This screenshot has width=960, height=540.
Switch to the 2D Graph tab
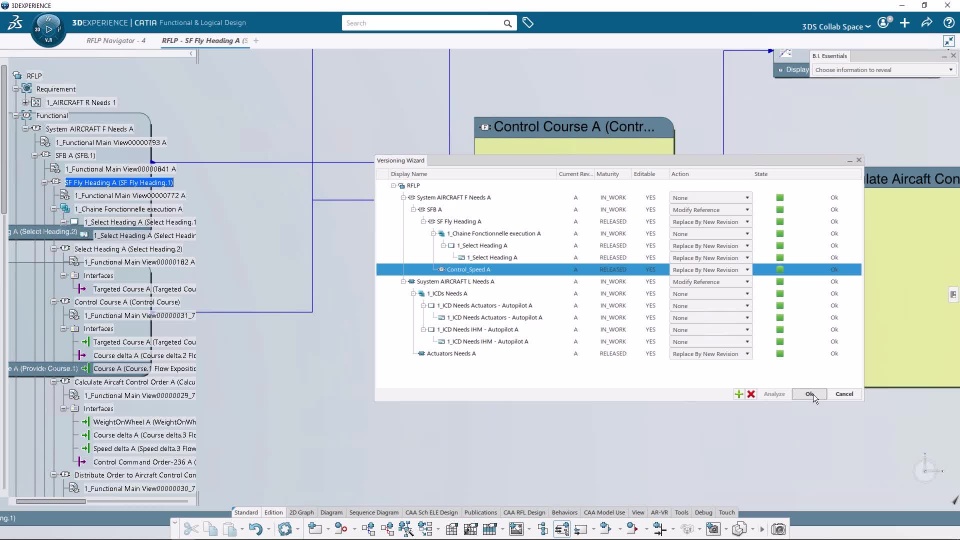(301, 512)
